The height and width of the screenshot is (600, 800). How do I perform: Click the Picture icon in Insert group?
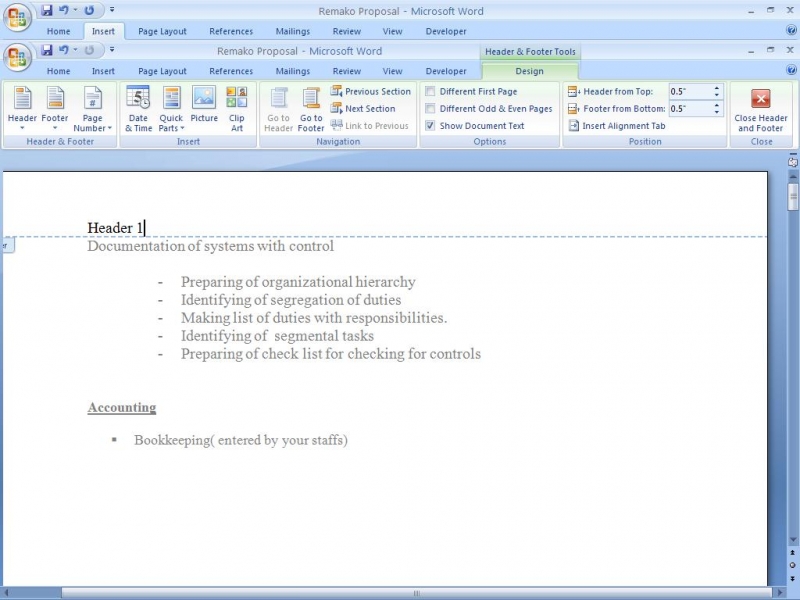[x=204, y=109]
